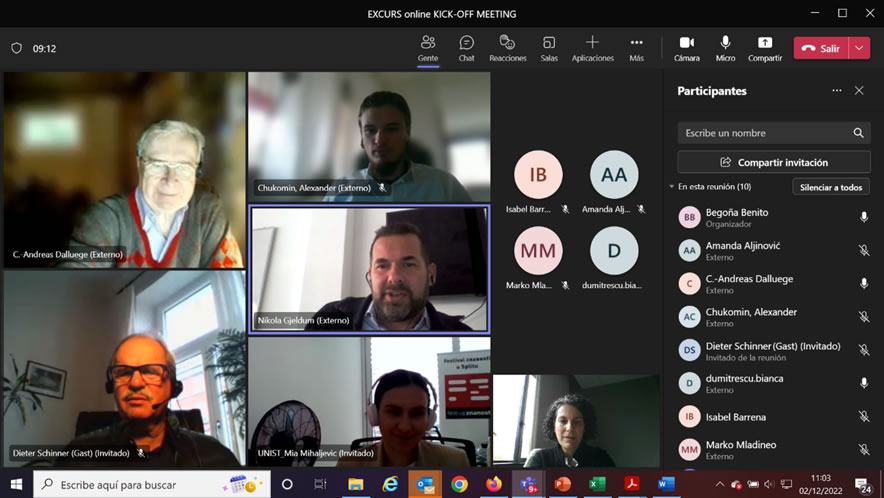Open Firefox from taskbar
The image size is (884, 498).
pyautogui.click(x=494, y=484)
